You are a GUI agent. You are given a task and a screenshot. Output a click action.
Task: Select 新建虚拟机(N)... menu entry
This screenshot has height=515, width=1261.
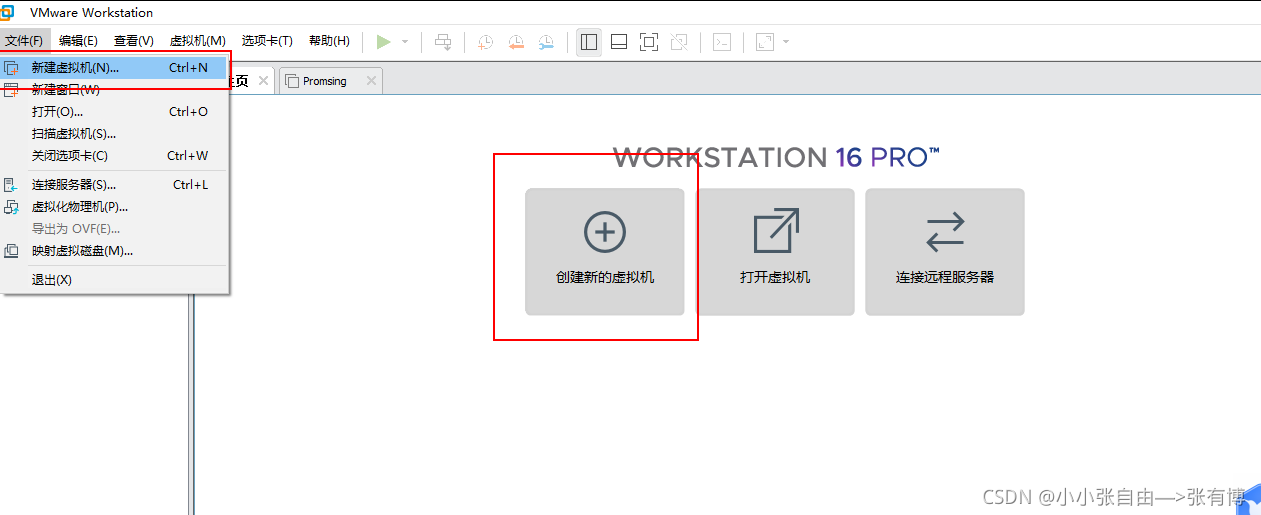tap(115, 68)
